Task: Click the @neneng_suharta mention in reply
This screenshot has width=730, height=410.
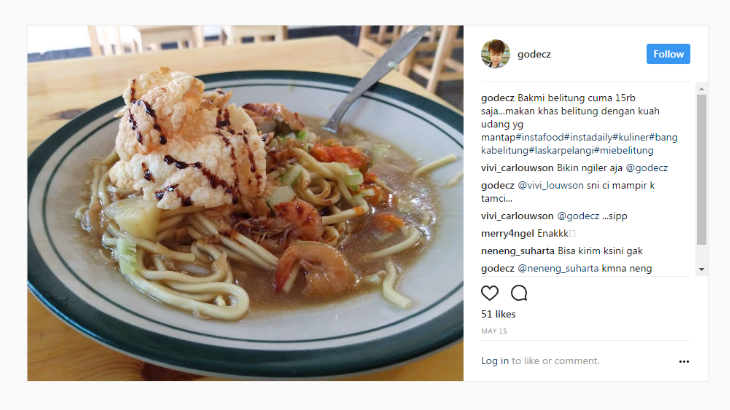Action: coord(558,269)
